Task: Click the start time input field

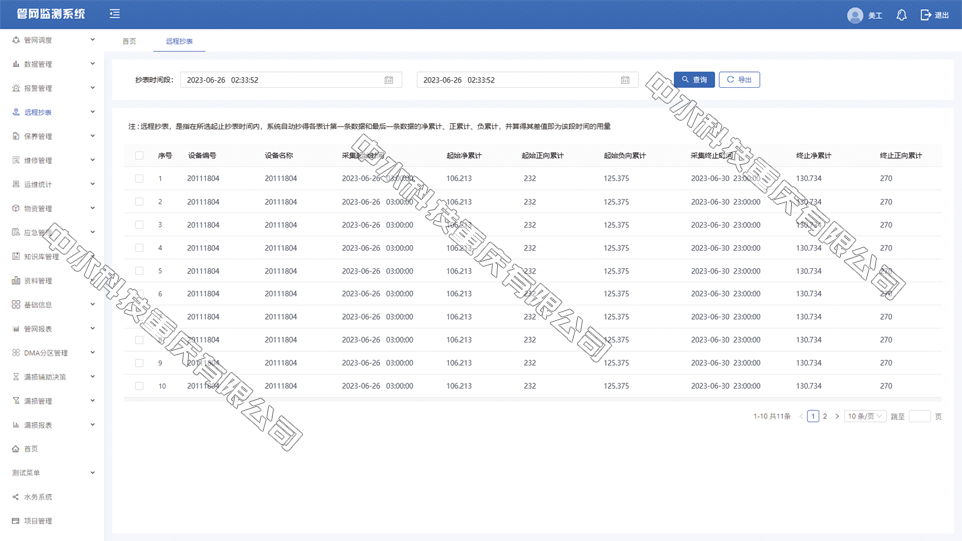Action: tap(291, 80)
